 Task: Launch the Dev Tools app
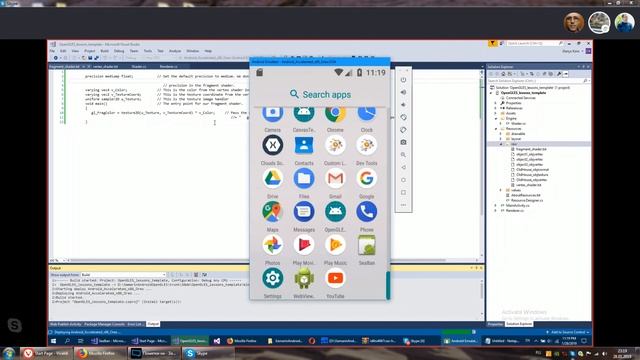367,145
